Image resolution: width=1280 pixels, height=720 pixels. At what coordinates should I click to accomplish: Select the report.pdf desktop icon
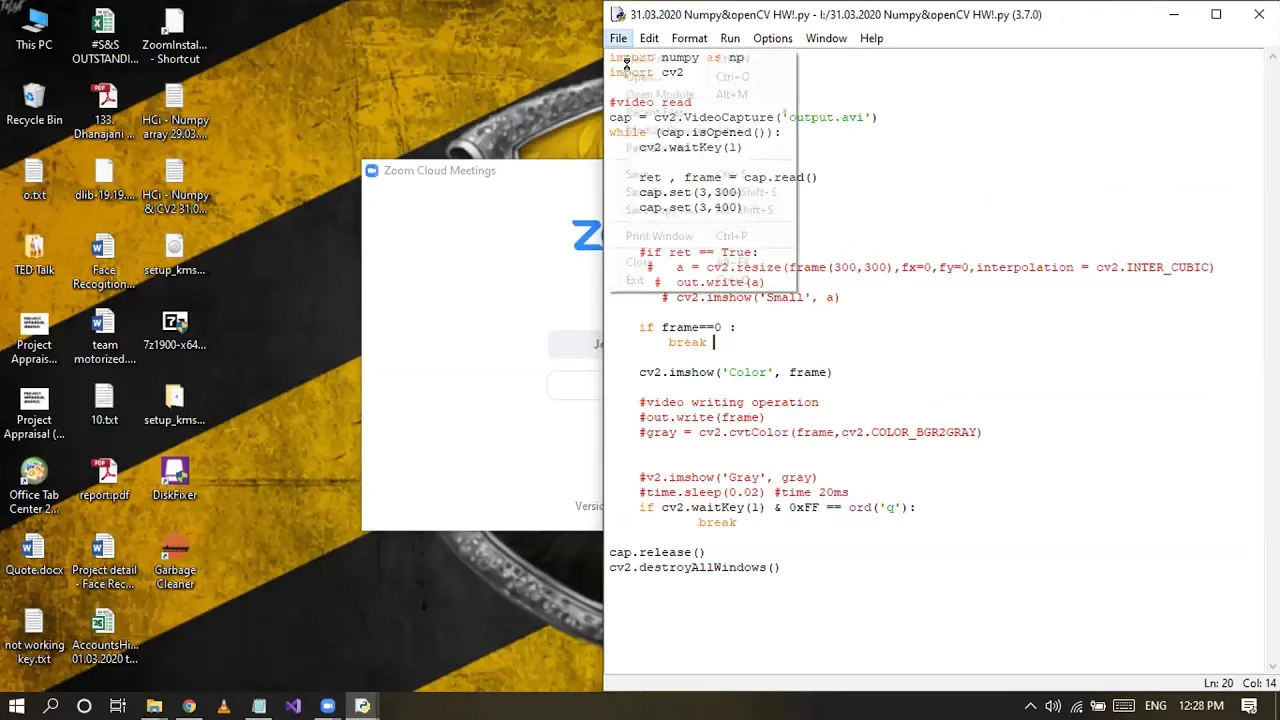[104, 480]
